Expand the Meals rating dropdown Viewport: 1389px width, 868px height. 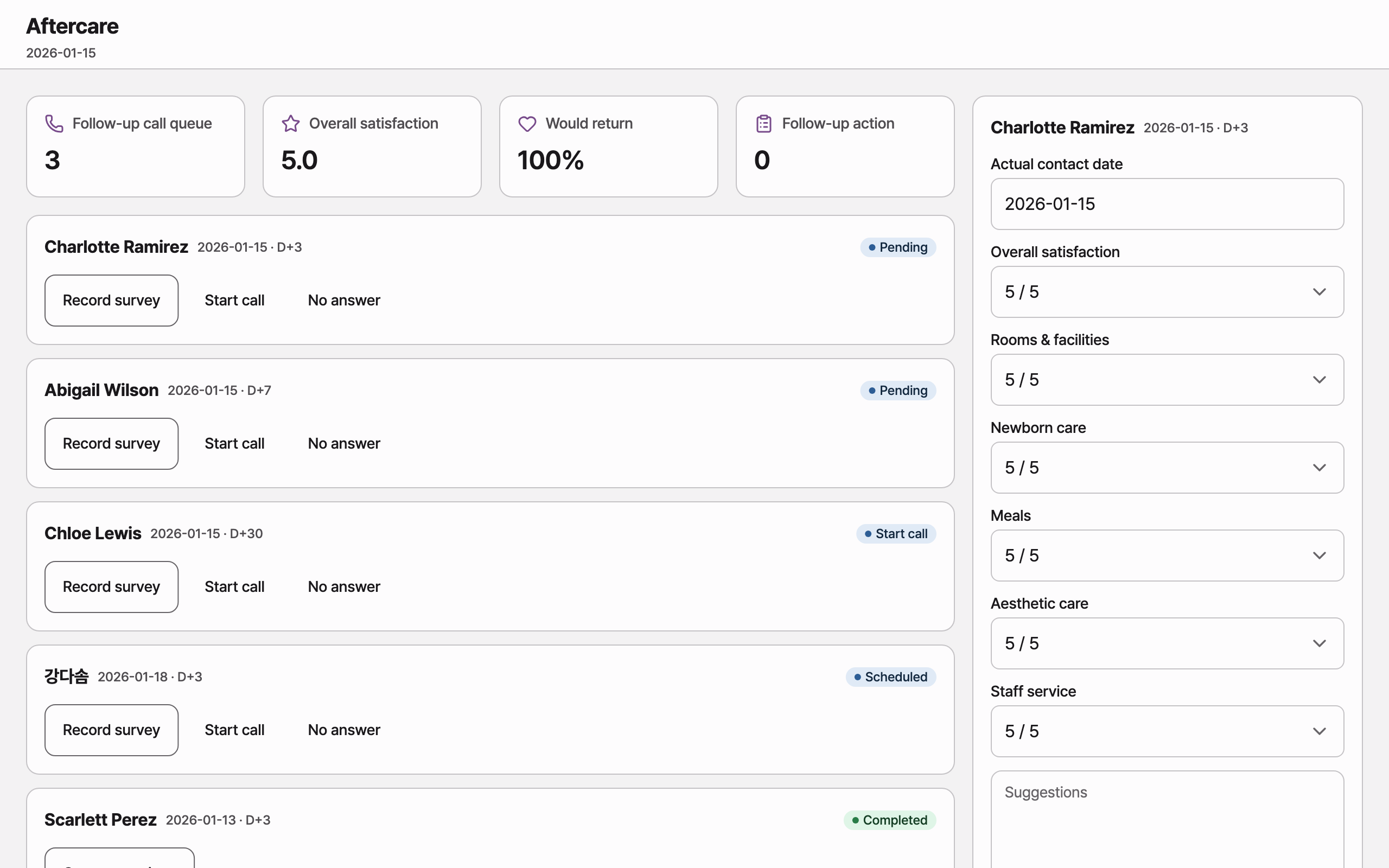point(1167,555)
